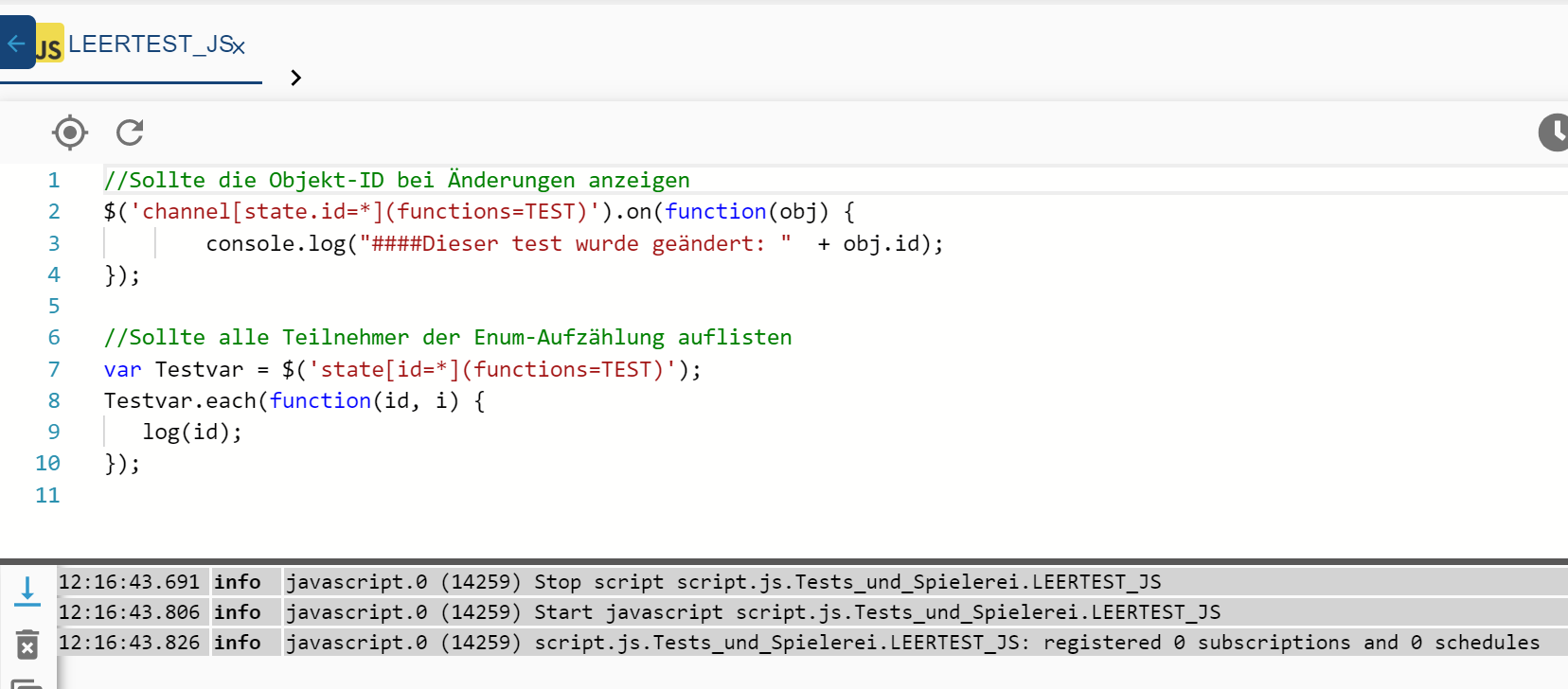Expand the tab list chevron arrow
Image resolution: width=1568 pixels, height=689 pixels.
pyautogui.click(x=296, y=78)
